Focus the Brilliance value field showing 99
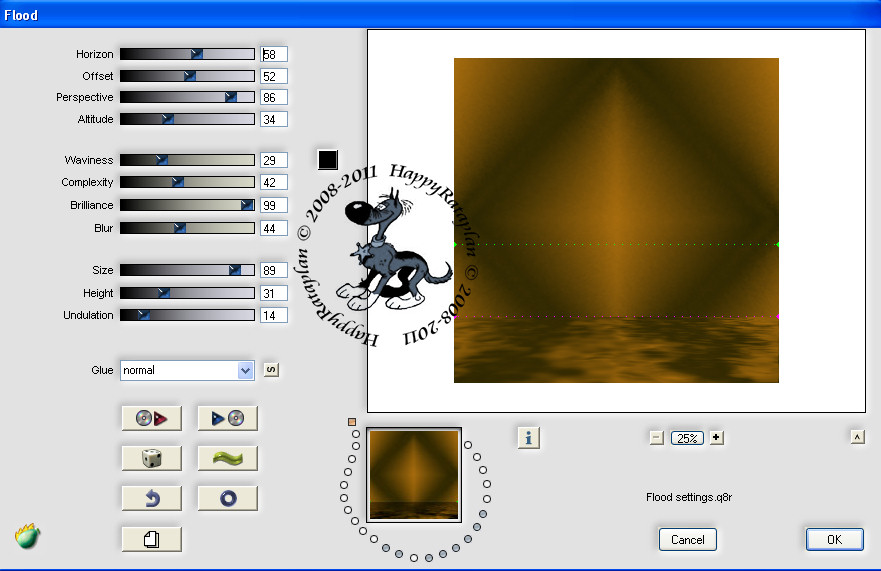Viewport: 881px width, 571px height. click(x=274, y=205)
